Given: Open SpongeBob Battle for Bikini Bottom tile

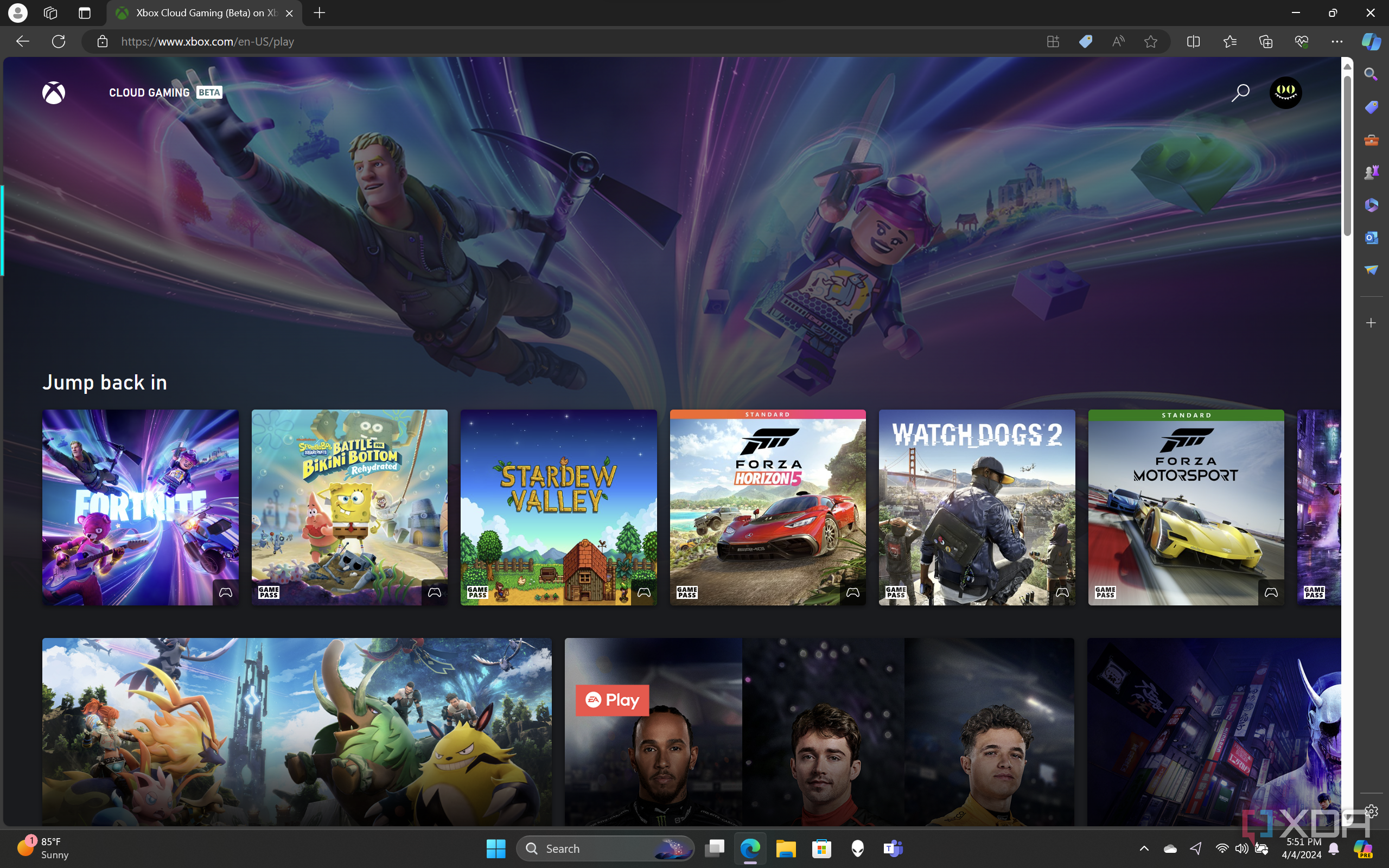Looking at the screenshot, I should coord(349,507).
